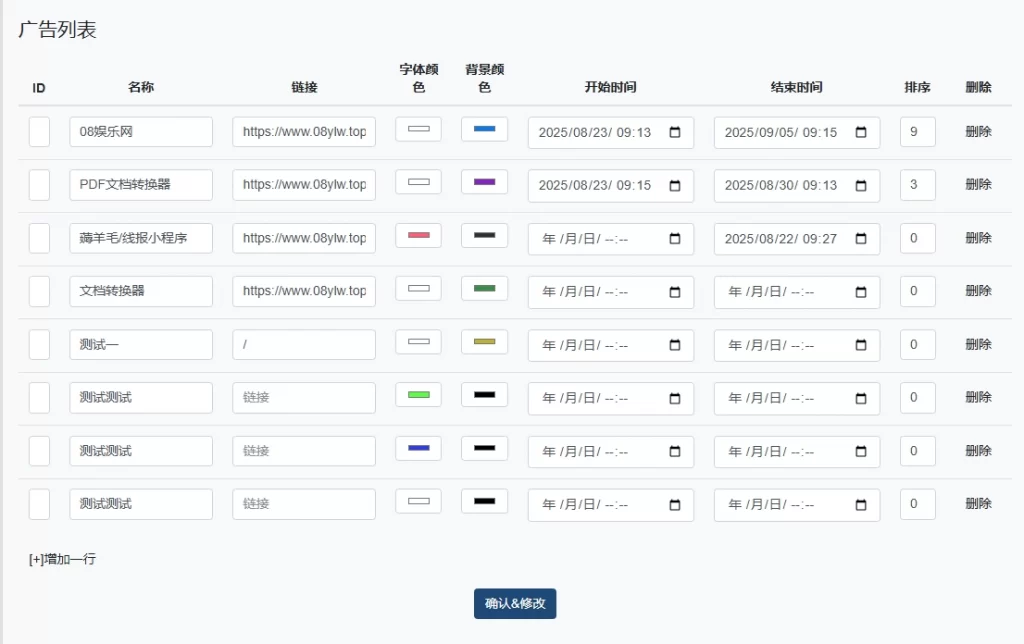Viewport: 1024px width, 644px height.
Task: Add a new row with [+]增加一行
Action: coord(63,559)
